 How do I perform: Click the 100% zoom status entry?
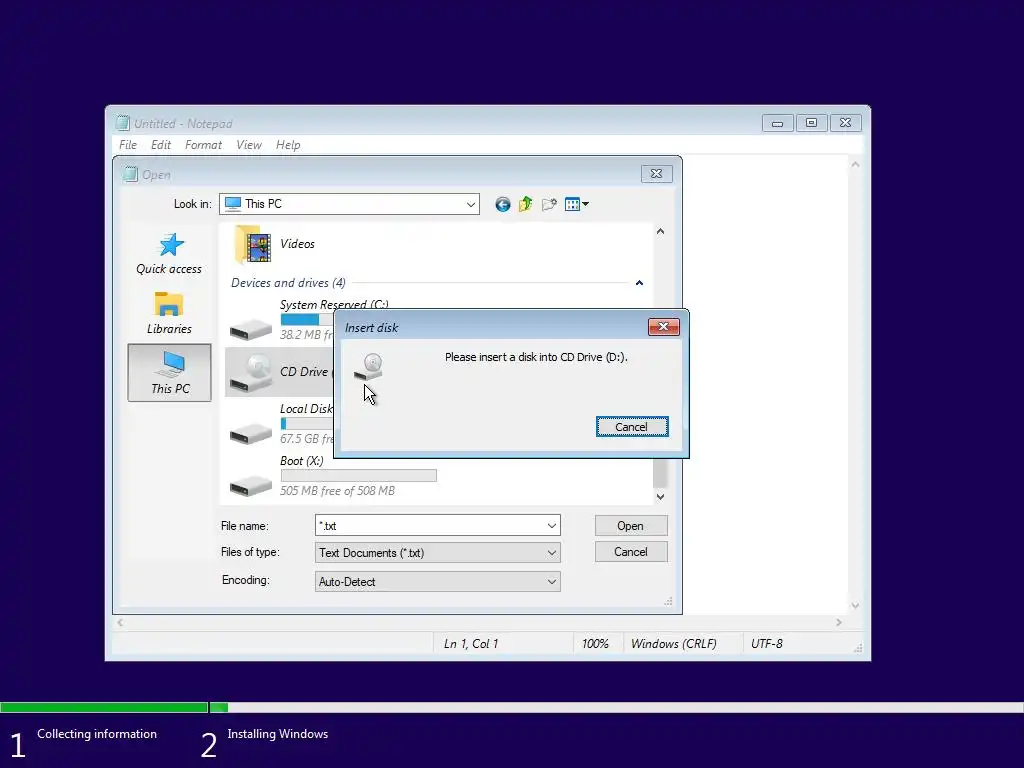pos(595,644)
